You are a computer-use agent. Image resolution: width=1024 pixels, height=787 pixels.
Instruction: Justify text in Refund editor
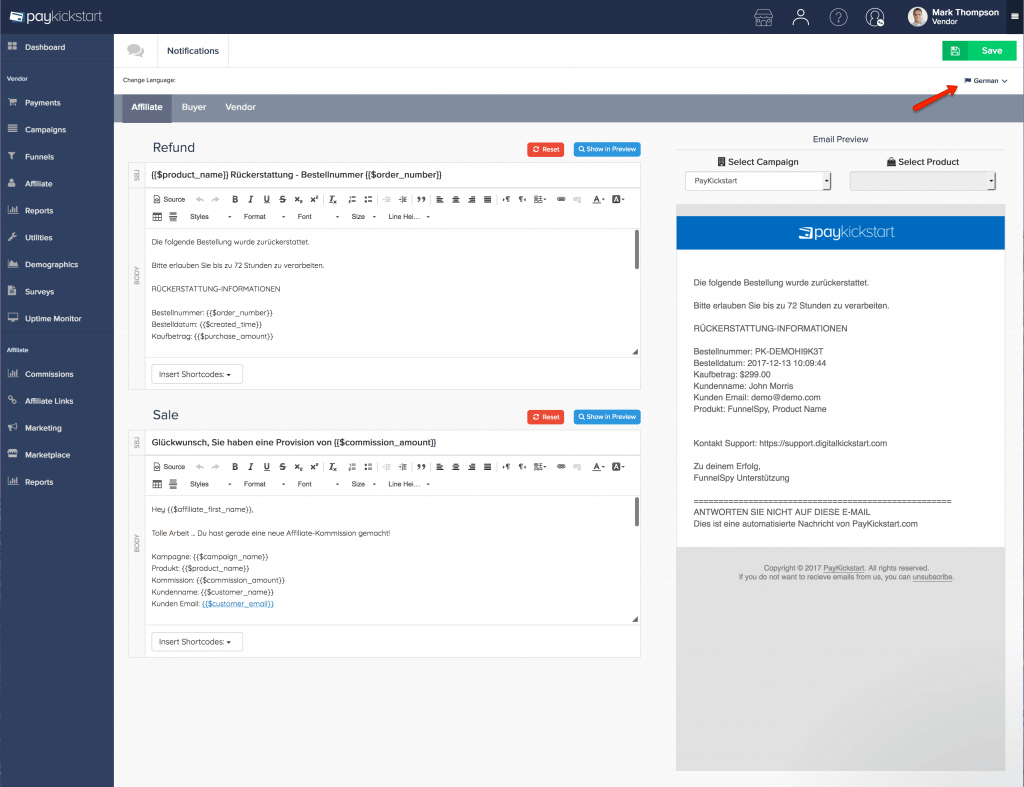pos(487,199)
